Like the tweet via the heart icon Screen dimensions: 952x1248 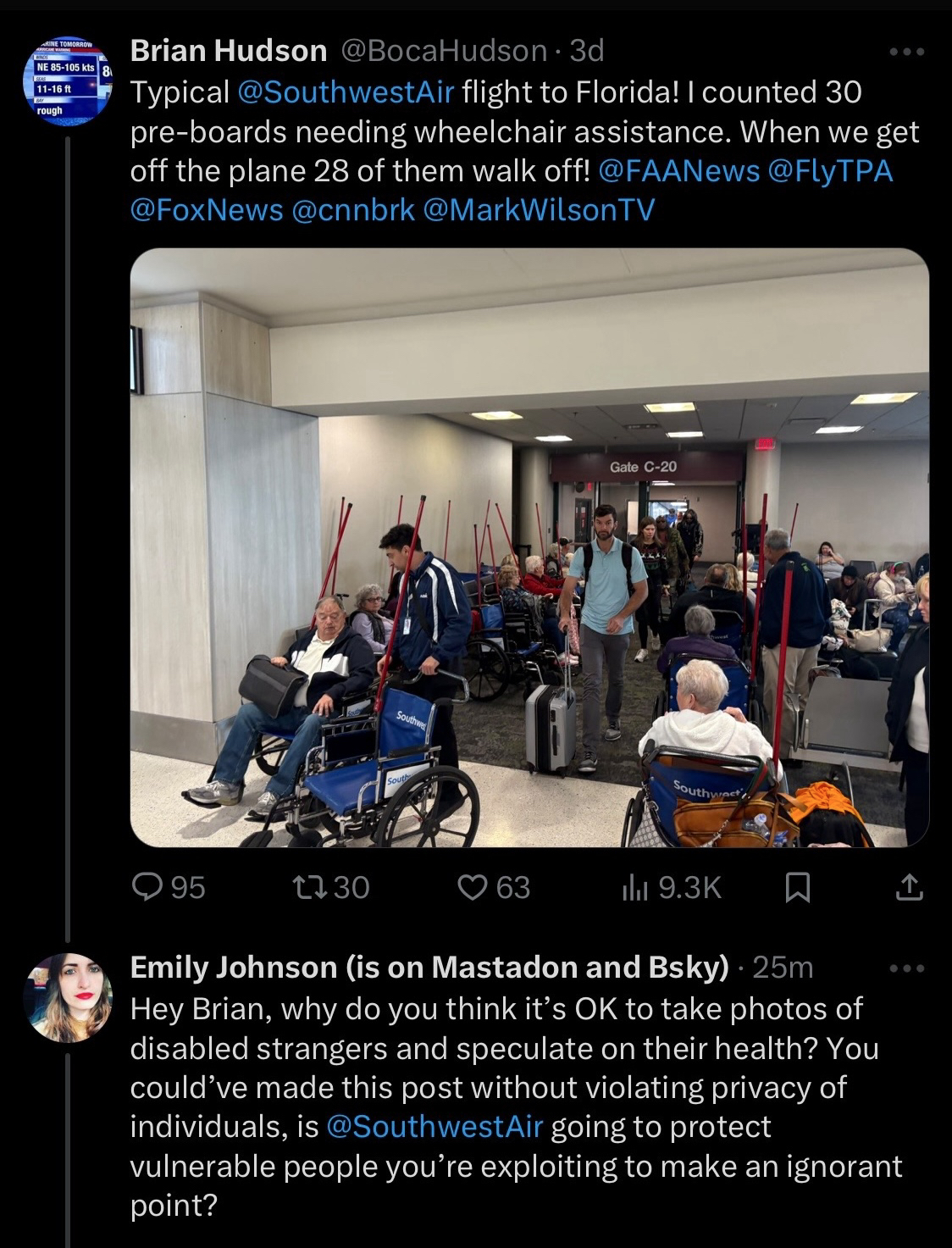tap(471, 887)
